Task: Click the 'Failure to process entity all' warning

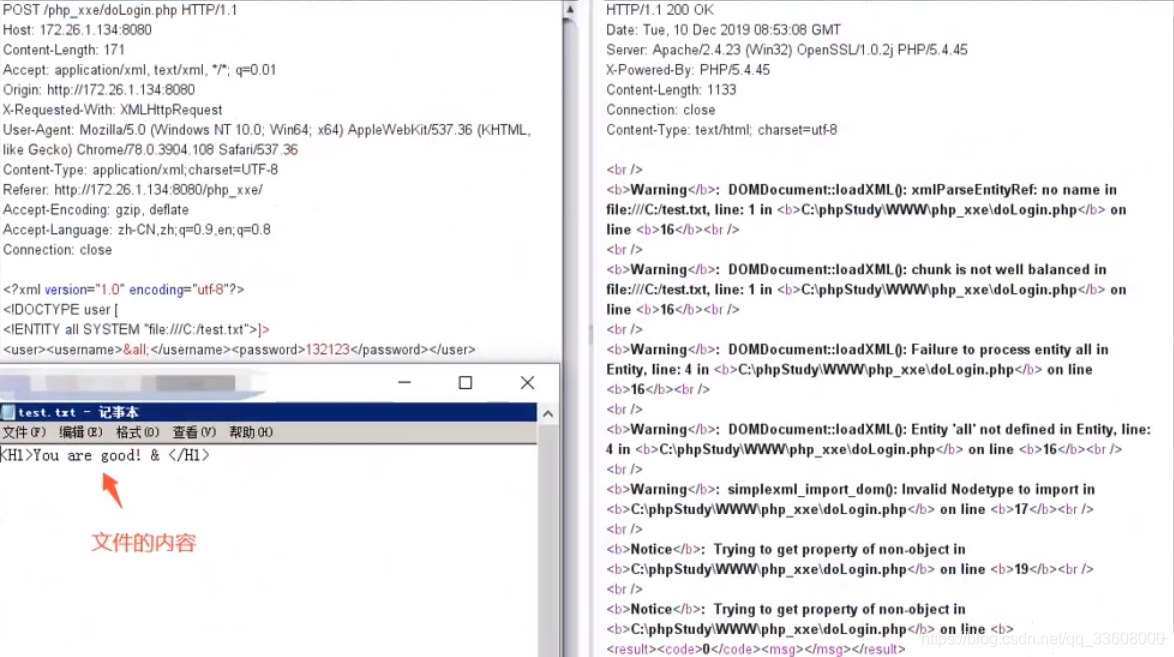Action: click(x=857, y=350)
